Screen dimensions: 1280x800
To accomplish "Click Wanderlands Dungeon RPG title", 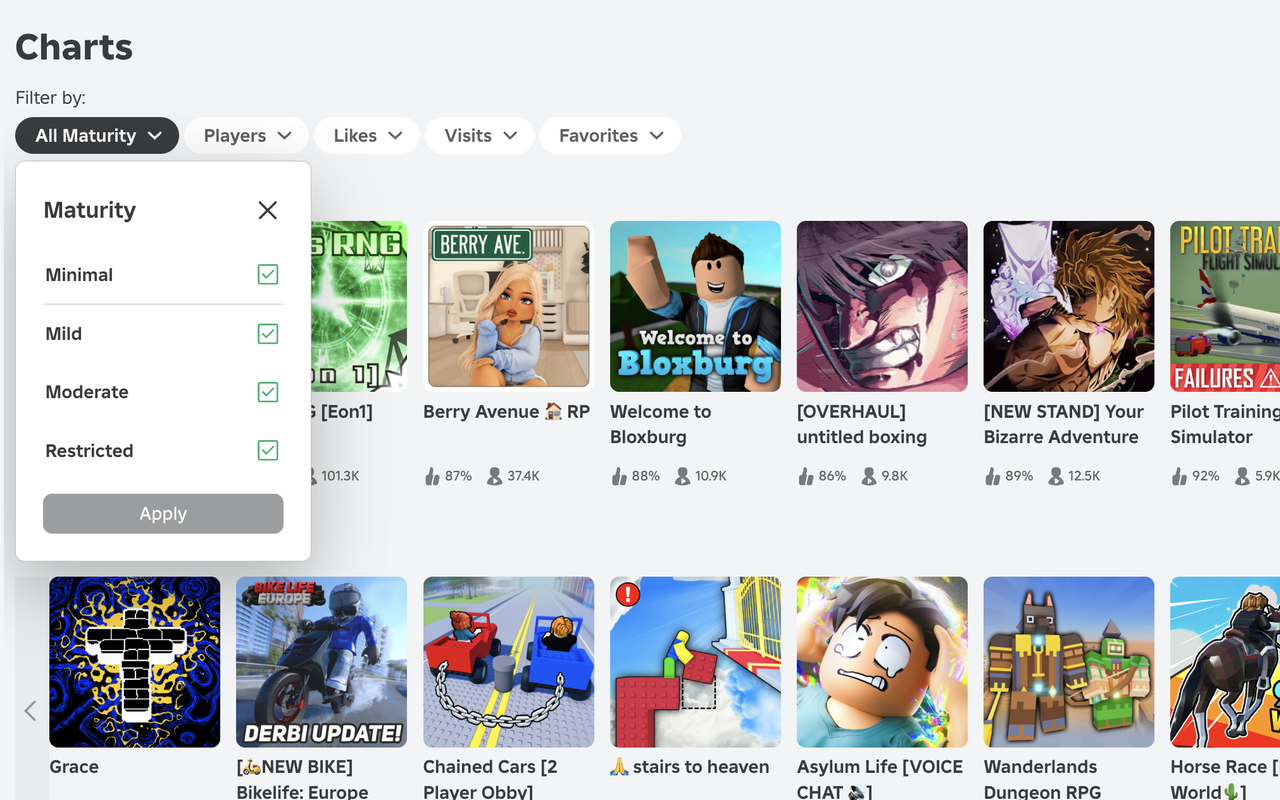I will 1043,779.
